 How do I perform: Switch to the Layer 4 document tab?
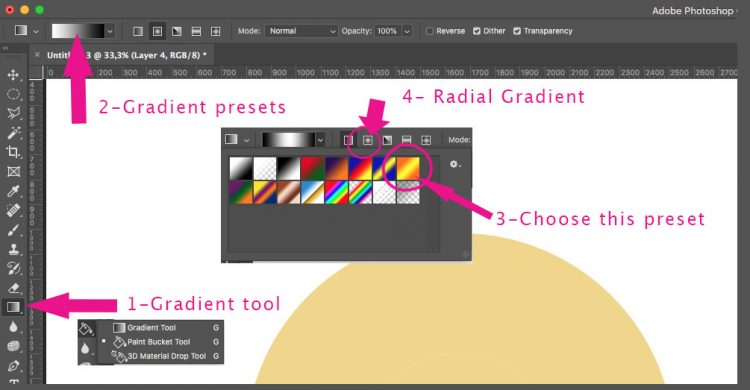[126, 55]
